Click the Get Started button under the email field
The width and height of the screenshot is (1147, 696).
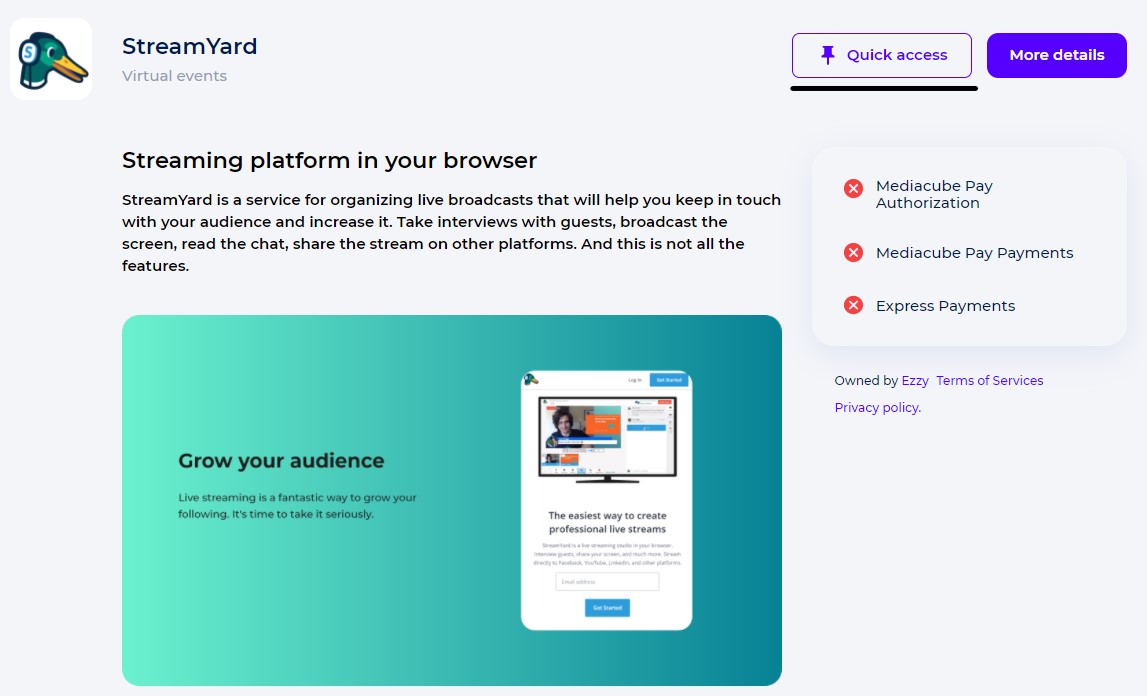(x=607, y=607)
